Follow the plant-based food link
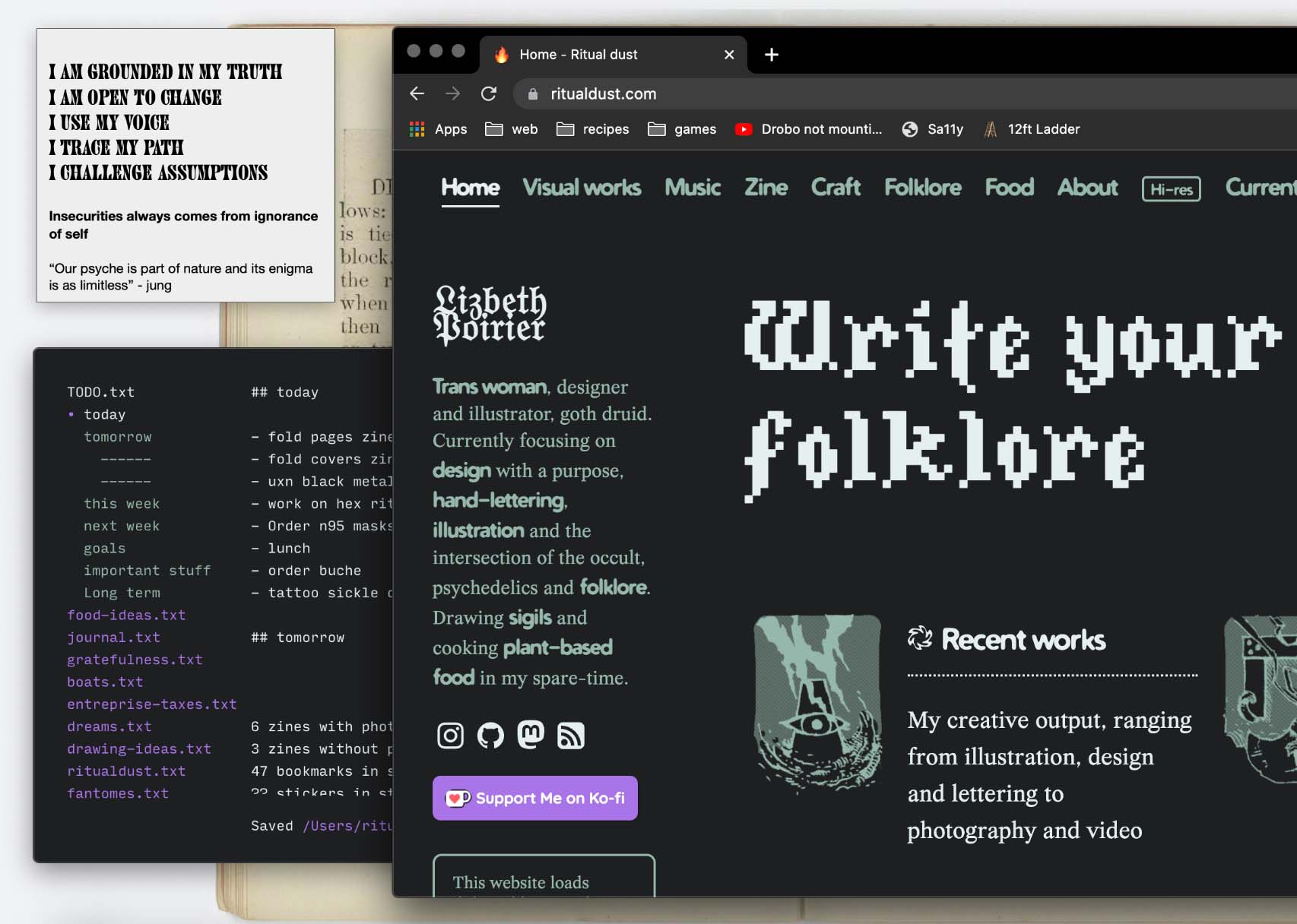Screen dimensions: 1297x924 [557, 648]
